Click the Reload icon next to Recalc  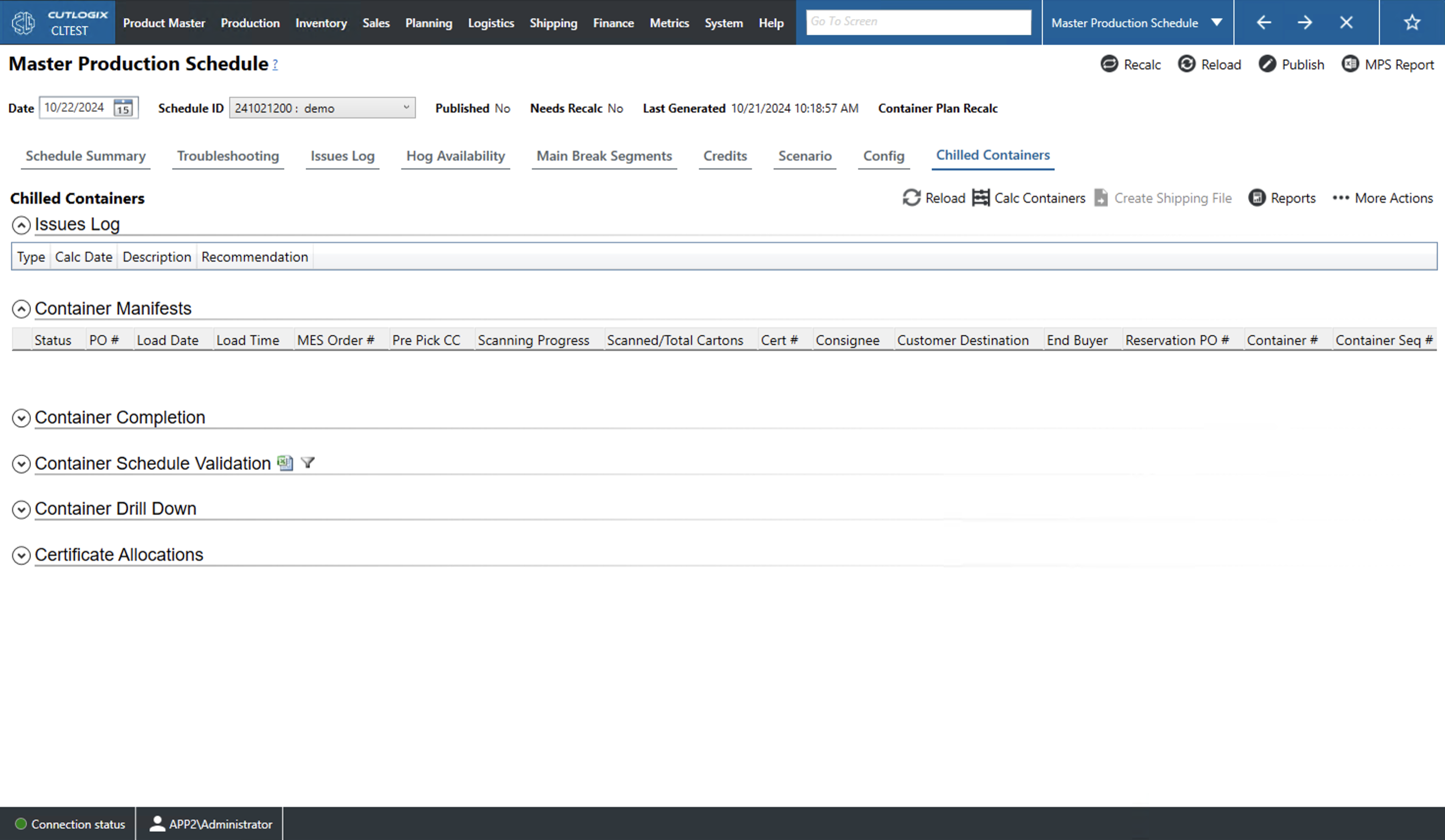pyautogui.click(x=1187, y=64)
